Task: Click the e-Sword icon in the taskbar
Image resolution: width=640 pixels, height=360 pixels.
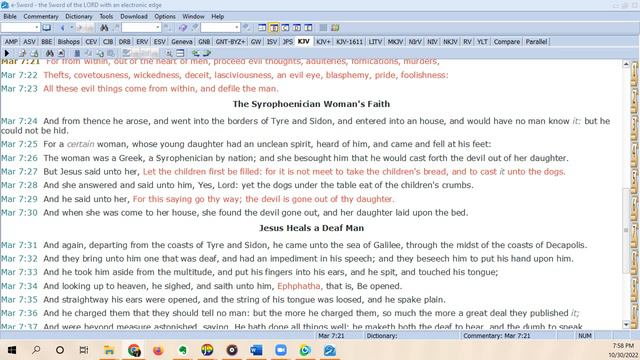Action: [330, 350]
